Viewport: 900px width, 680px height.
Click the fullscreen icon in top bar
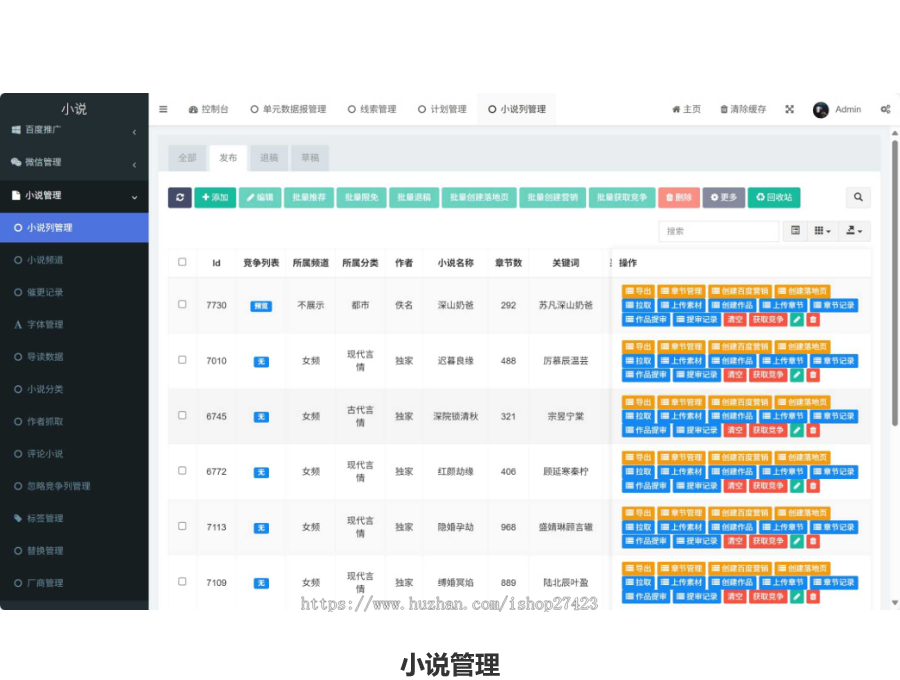790,109
